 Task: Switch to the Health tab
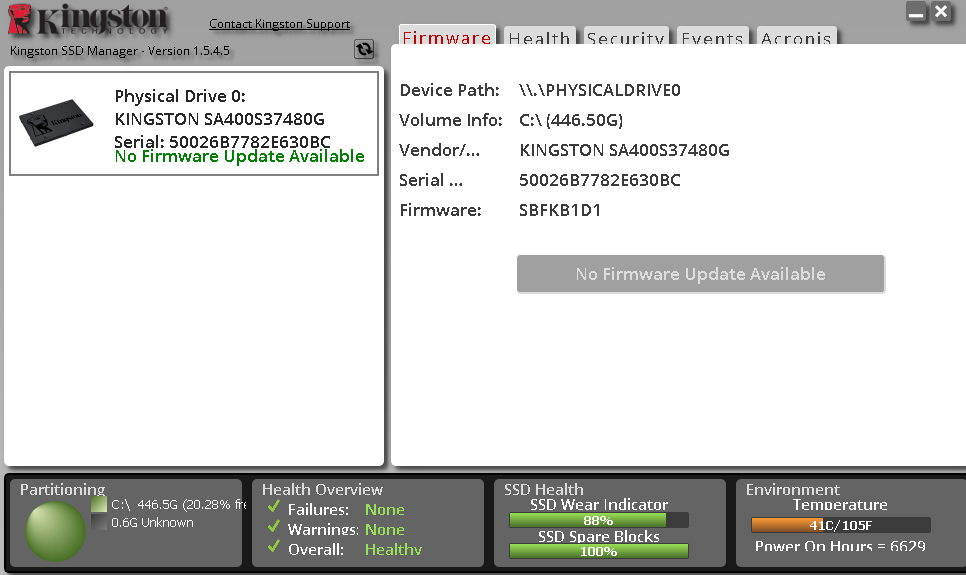(540, 36)
